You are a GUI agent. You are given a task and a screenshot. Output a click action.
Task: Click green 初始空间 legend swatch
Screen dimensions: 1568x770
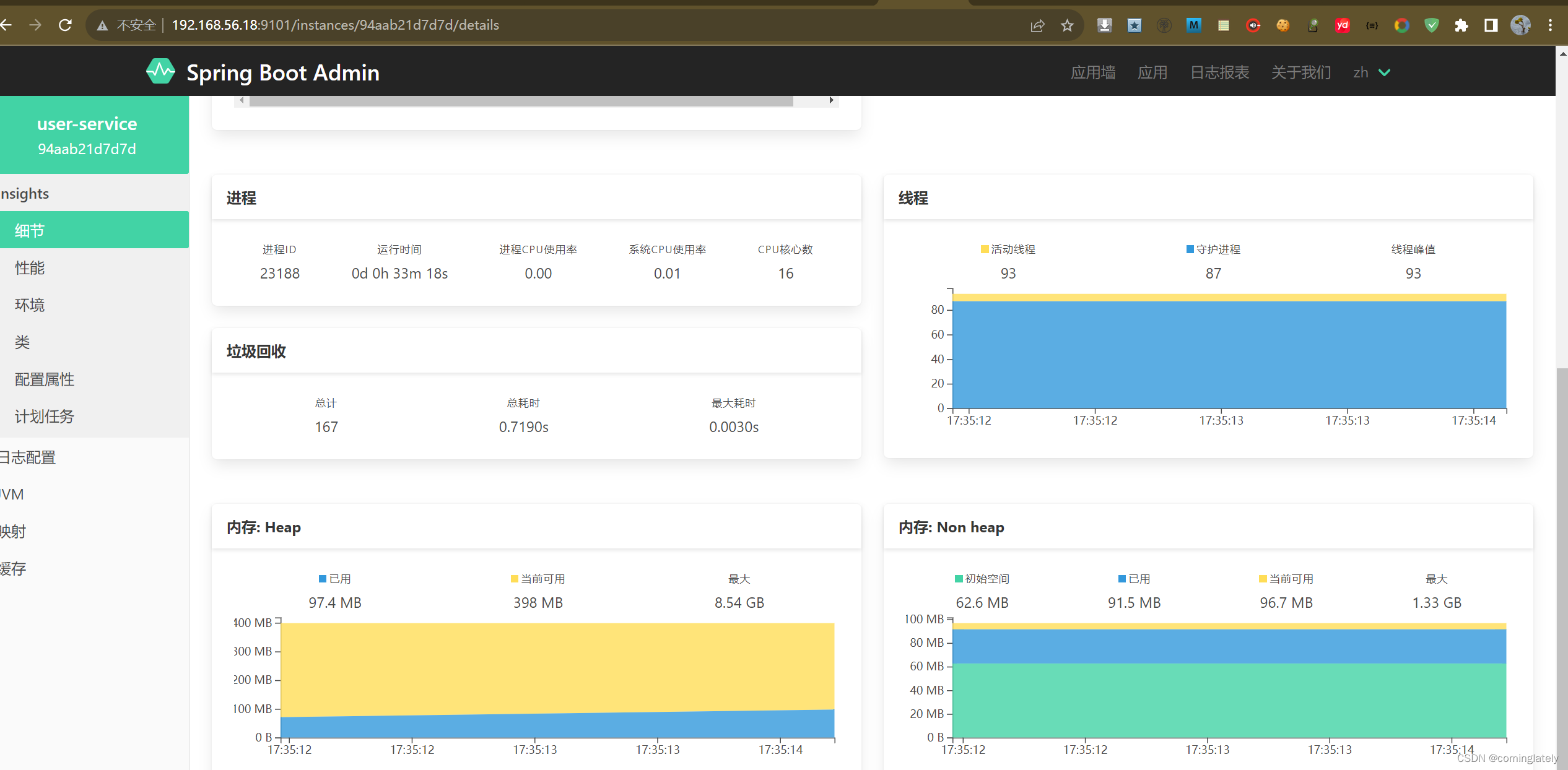tap(959, 579)
